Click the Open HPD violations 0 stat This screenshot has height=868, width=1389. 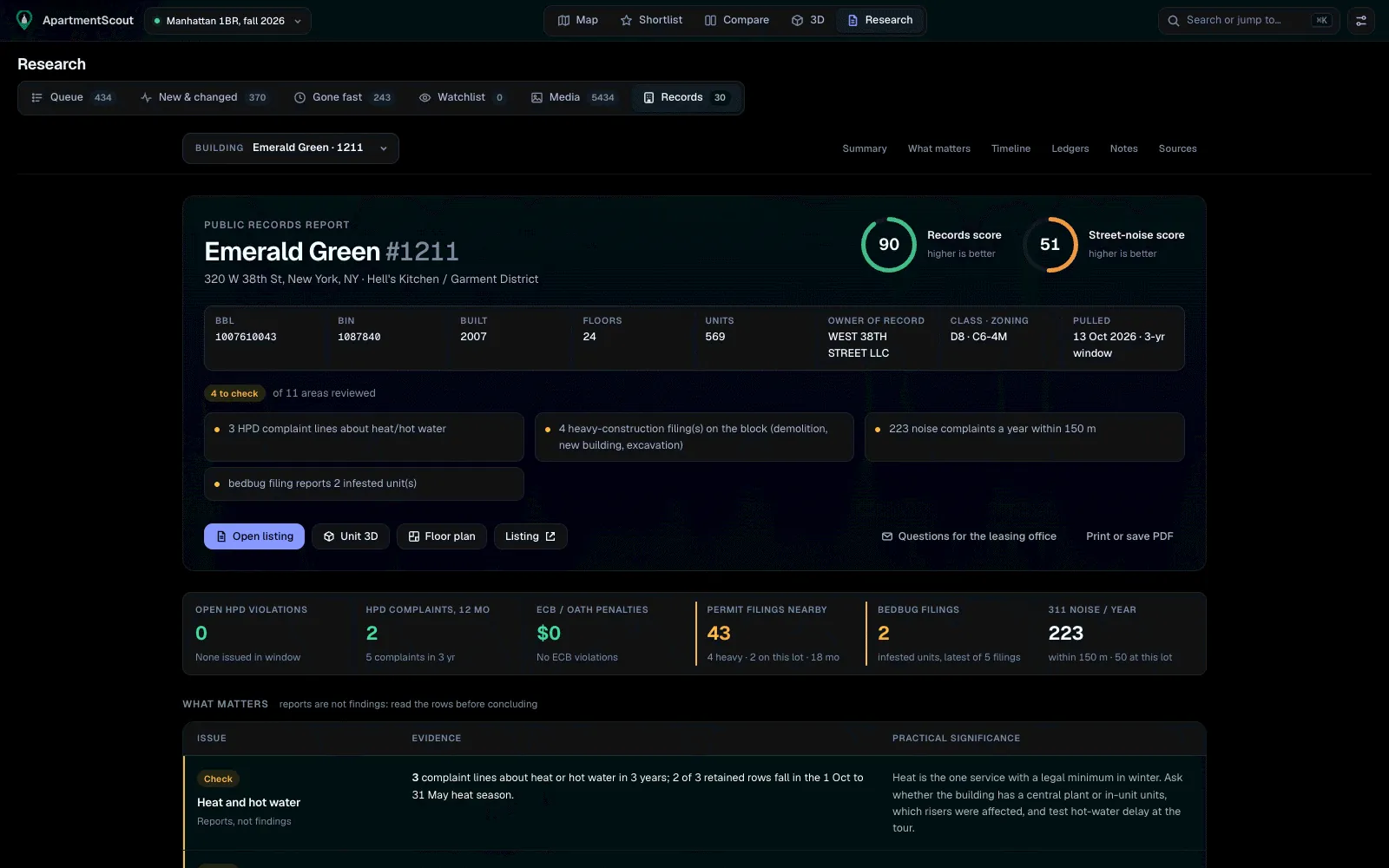(269, 634)
